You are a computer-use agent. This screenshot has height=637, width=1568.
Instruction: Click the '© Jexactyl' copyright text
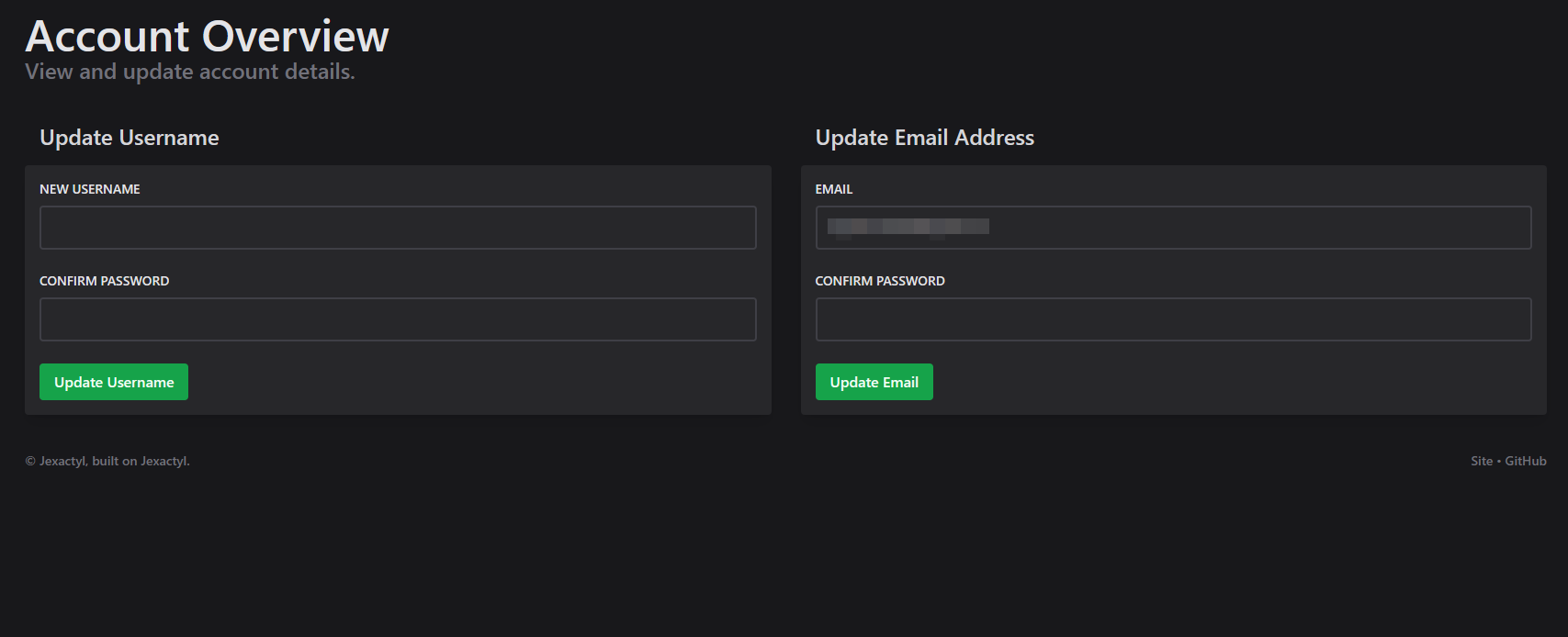[55, 461]
